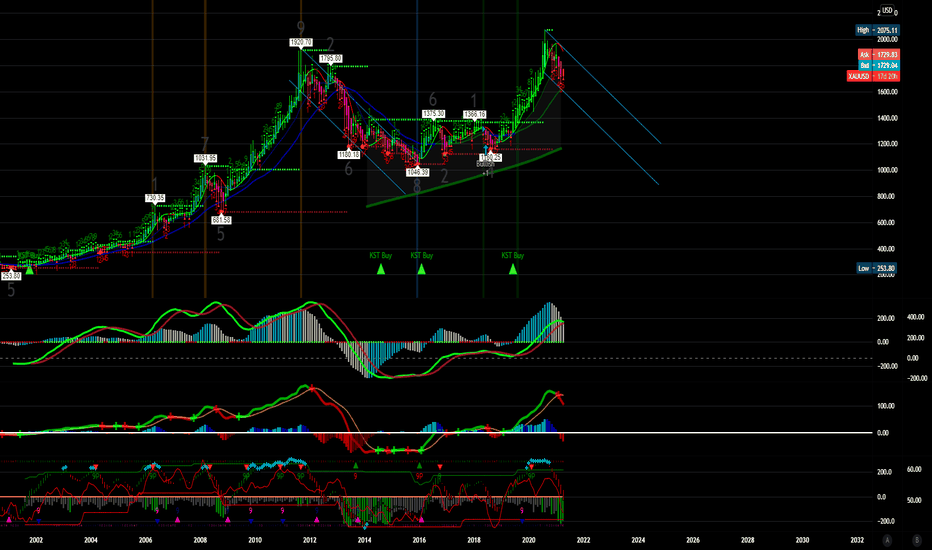
Task: Click the 600.00 price scale value
Action: point(886,222)
